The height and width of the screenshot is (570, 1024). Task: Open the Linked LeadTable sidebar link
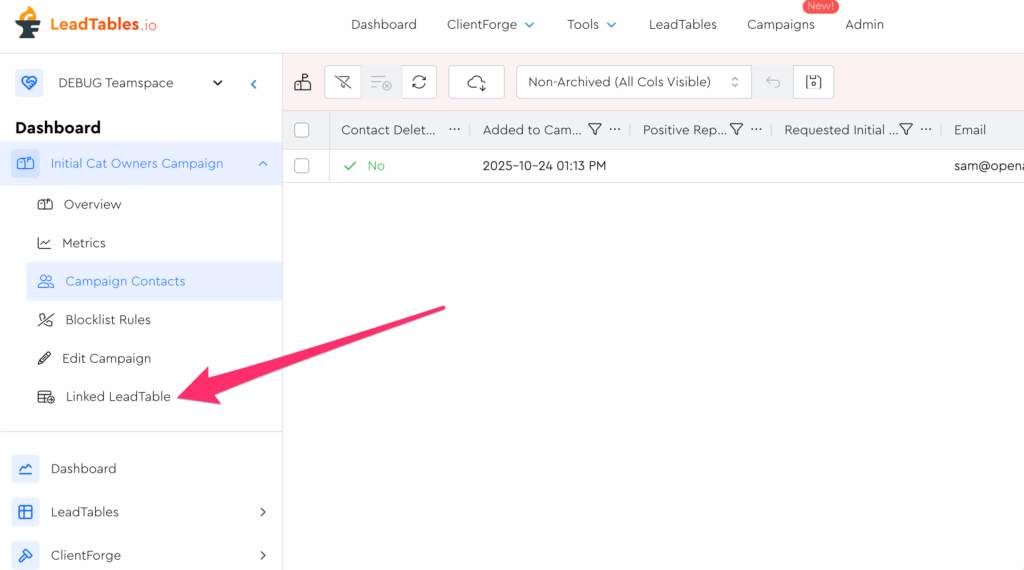tap(117, 397)
